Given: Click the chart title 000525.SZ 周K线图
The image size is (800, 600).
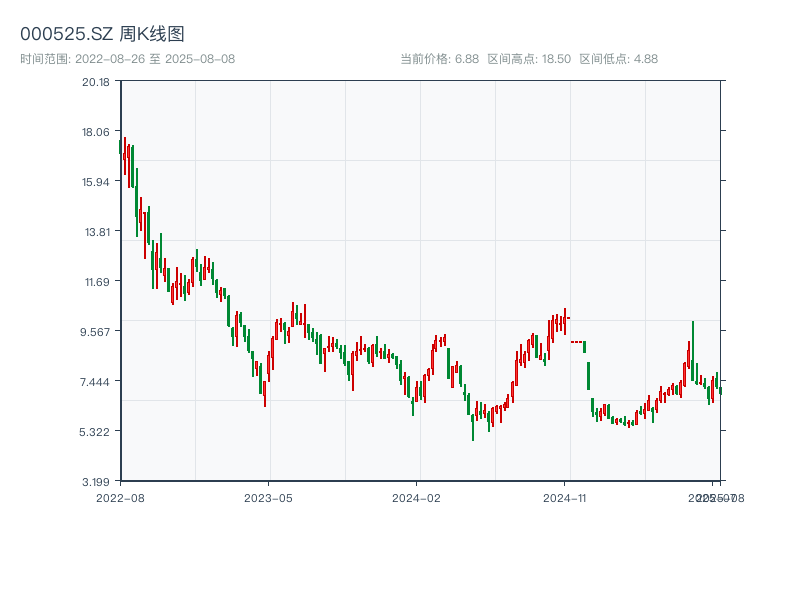Looking at the screenshot, I should (102, 34).
